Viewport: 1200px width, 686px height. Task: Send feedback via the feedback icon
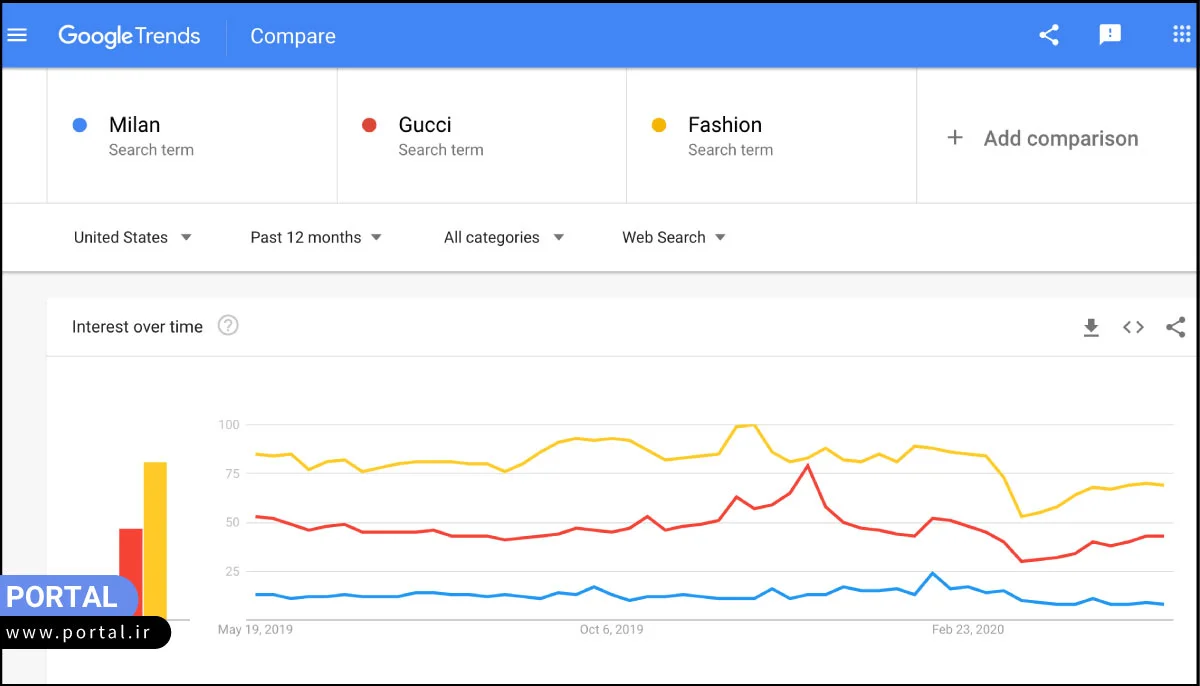click(1110, 34)
